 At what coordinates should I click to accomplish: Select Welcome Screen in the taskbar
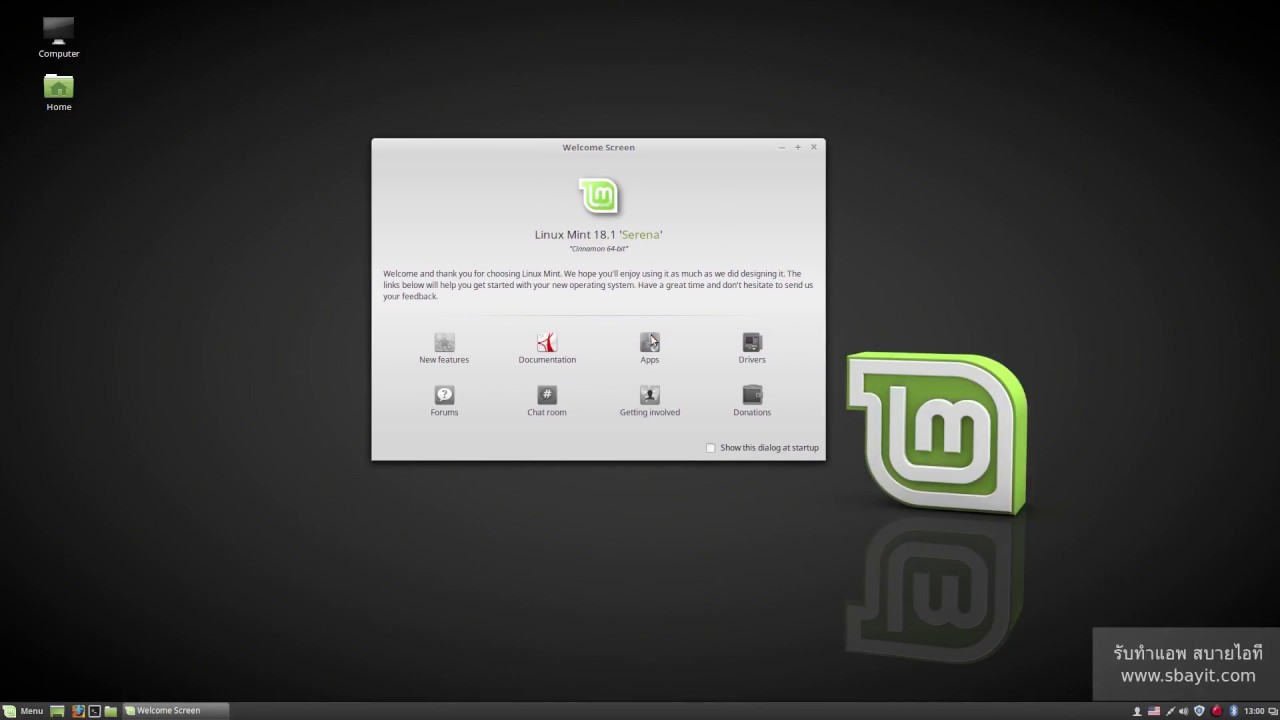click(175, 711)
